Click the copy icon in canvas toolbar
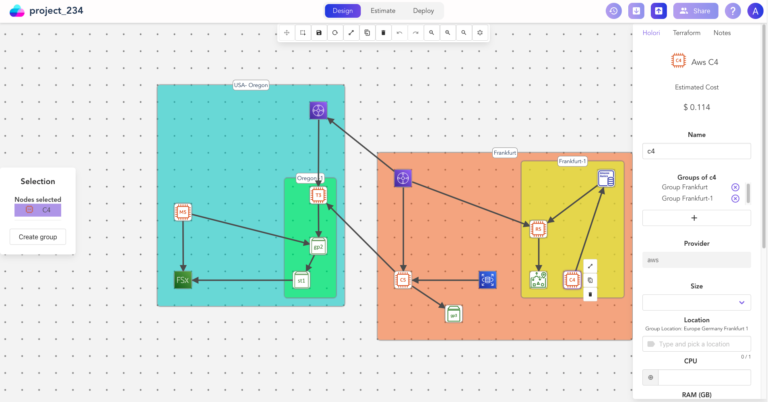Image resolution: width=768 pixels, height=402 pixels. pyautogui.click(x=367, y=33)
